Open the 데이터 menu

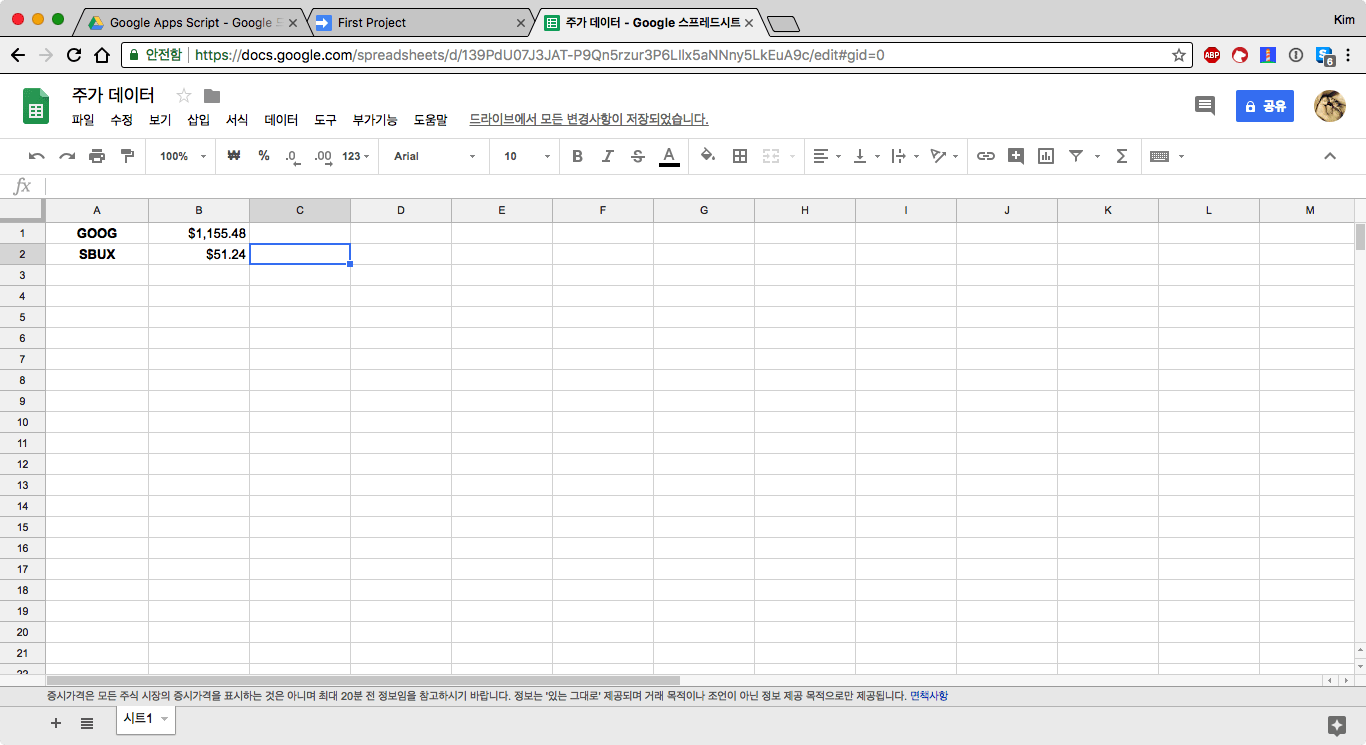click(x=281, y=120)
